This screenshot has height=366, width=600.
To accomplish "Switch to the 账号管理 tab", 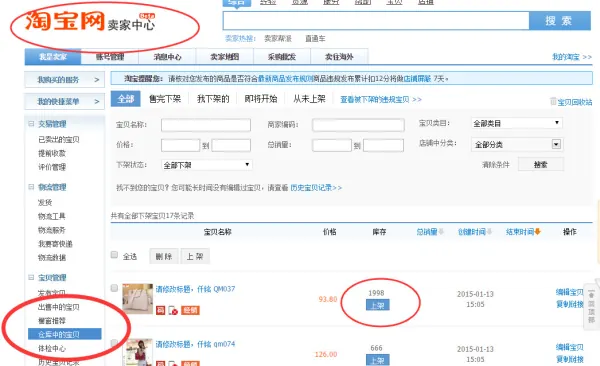I will (110, 57).
